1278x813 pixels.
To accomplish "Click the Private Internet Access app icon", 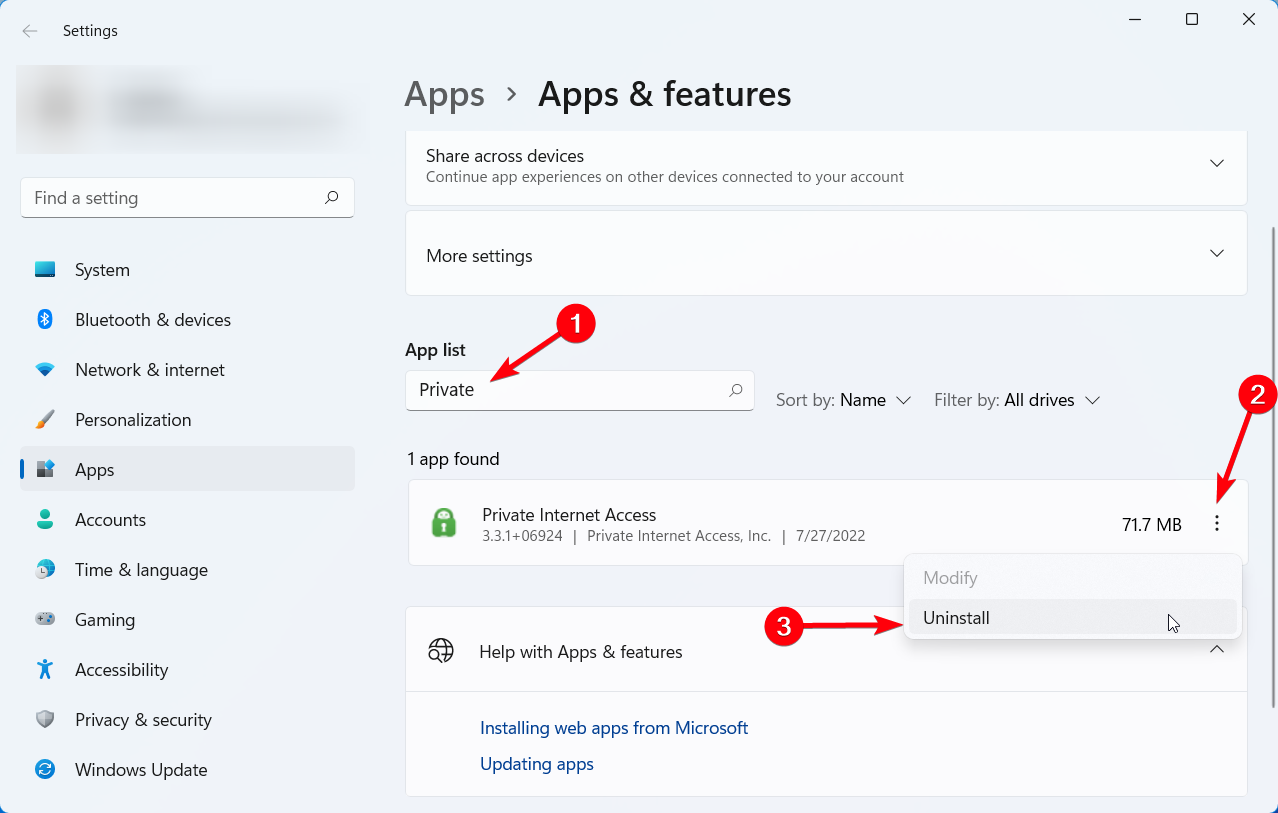I will [443, 523].
